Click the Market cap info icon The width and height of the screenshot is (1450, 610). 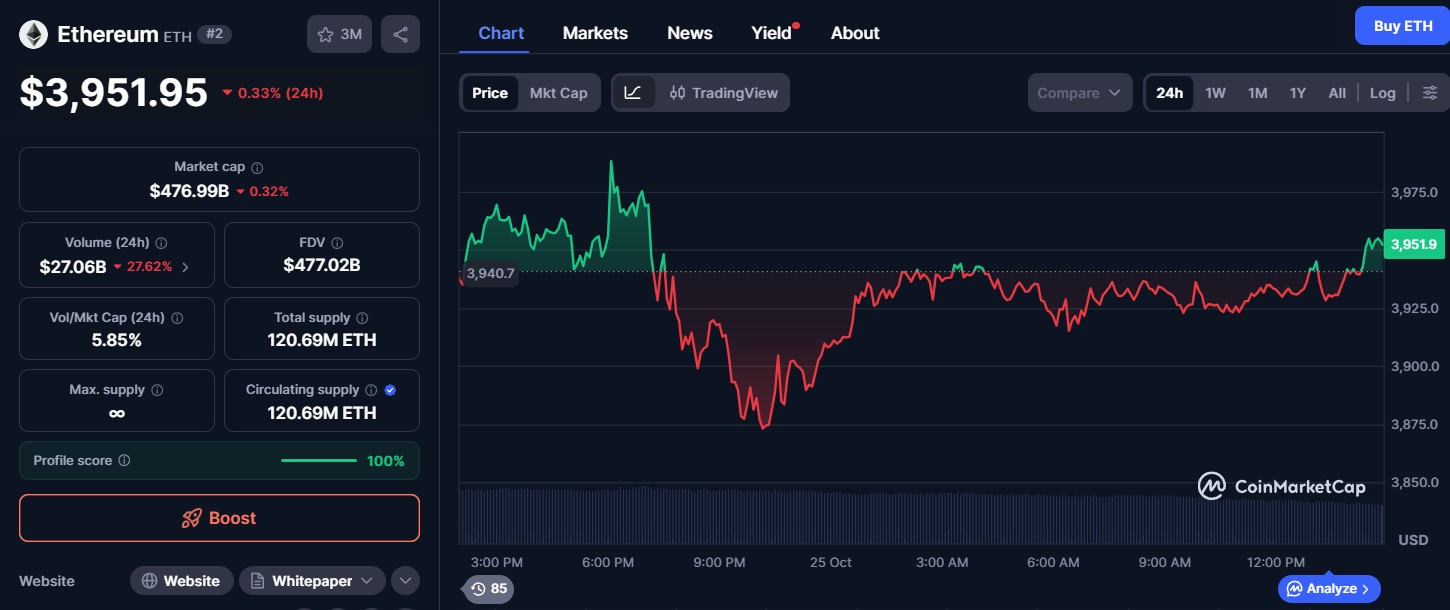(x=257, y=168)
